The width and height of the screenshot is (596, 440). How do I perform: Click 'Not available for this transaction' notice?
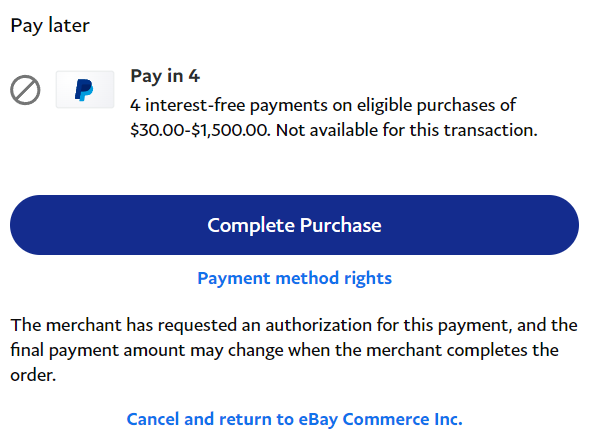click(x=407, y=130)
